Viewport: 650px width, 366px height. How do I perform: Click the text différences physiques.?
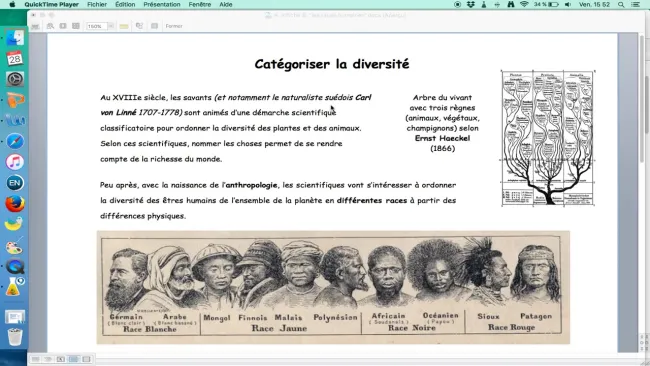point(143,216)
